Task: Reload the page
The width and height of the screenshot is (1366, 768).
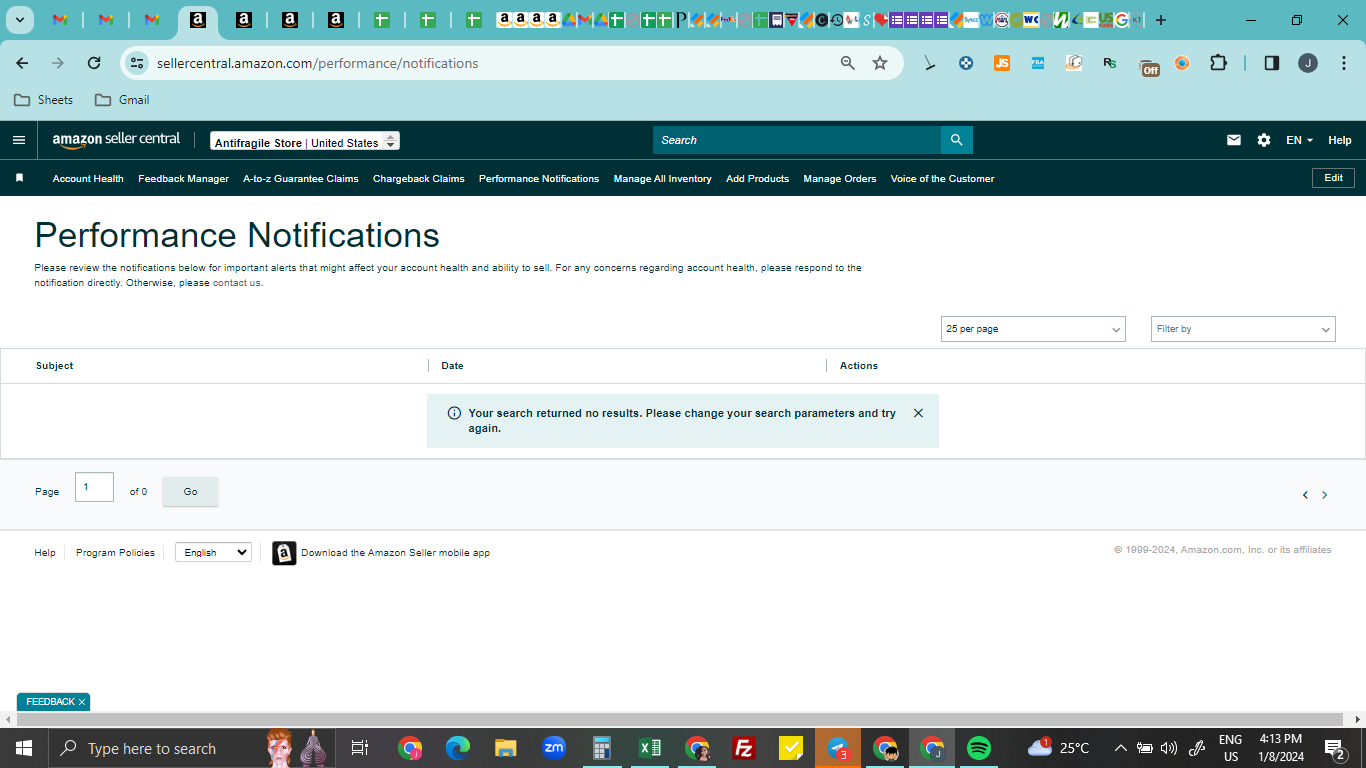Action: pyautogui.click(x=94, y=63)
